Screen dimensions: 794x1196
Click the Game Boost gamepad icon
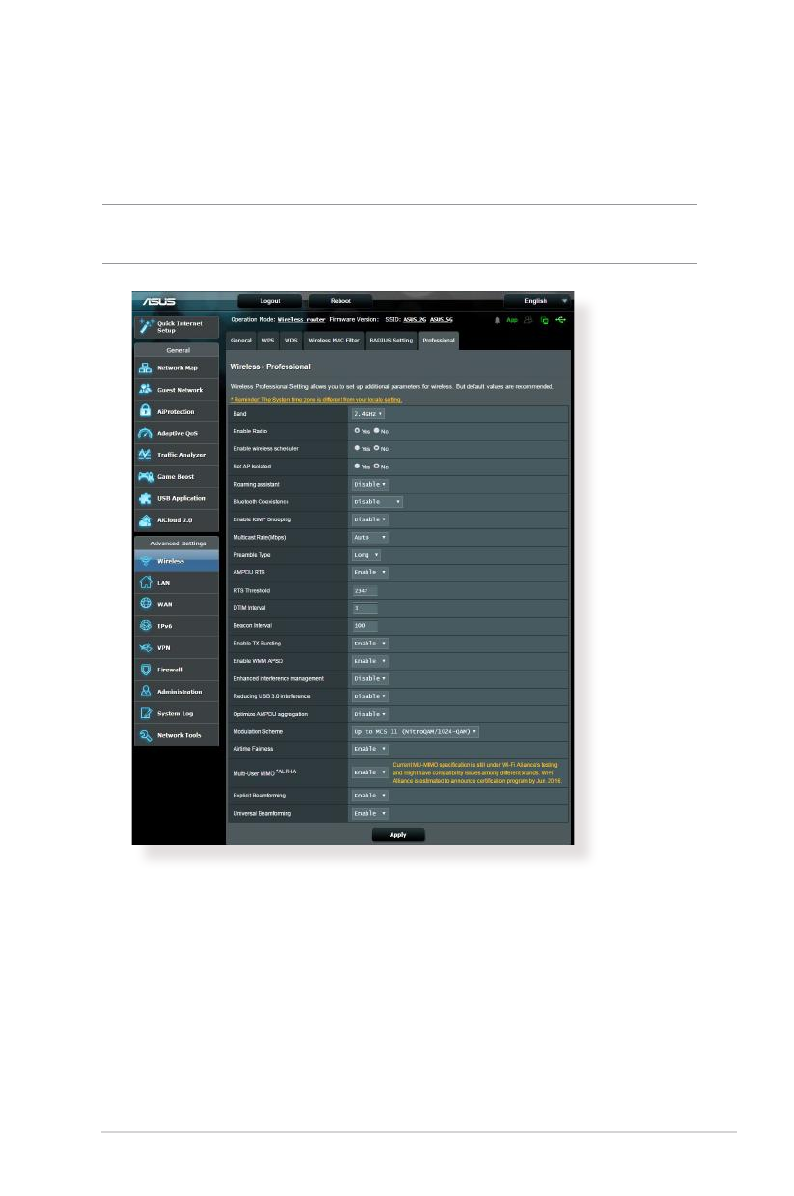point(146,476)
